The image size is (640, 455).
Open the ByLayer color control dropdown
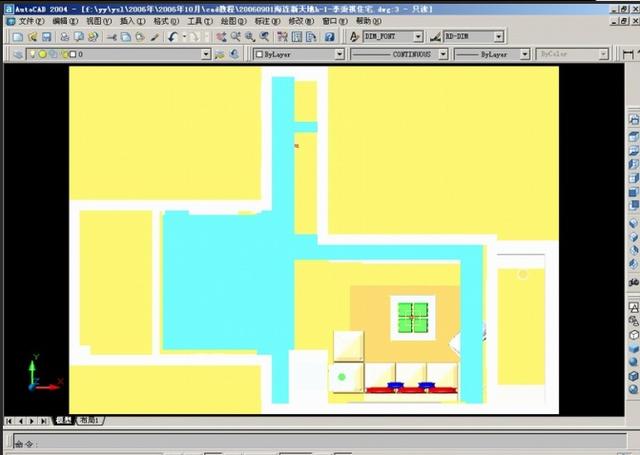340,54
